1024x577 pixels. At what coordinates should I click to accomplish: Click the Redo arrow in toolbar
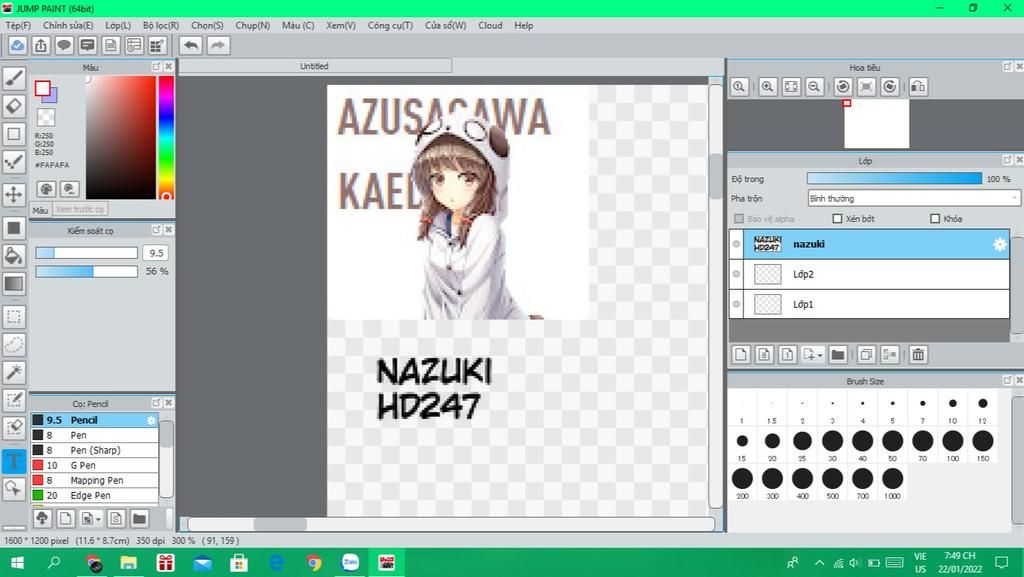tap(218, 45)
